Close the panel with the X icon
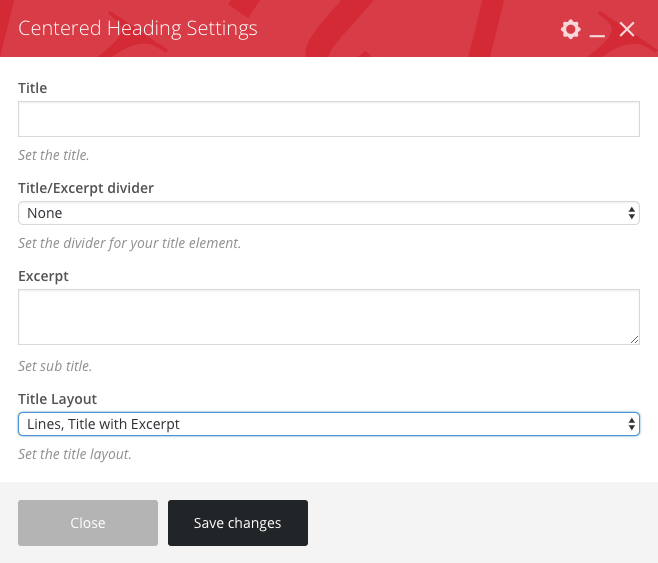Image resolution: width=658 pixels, height=563 pixels. [627, 29]
